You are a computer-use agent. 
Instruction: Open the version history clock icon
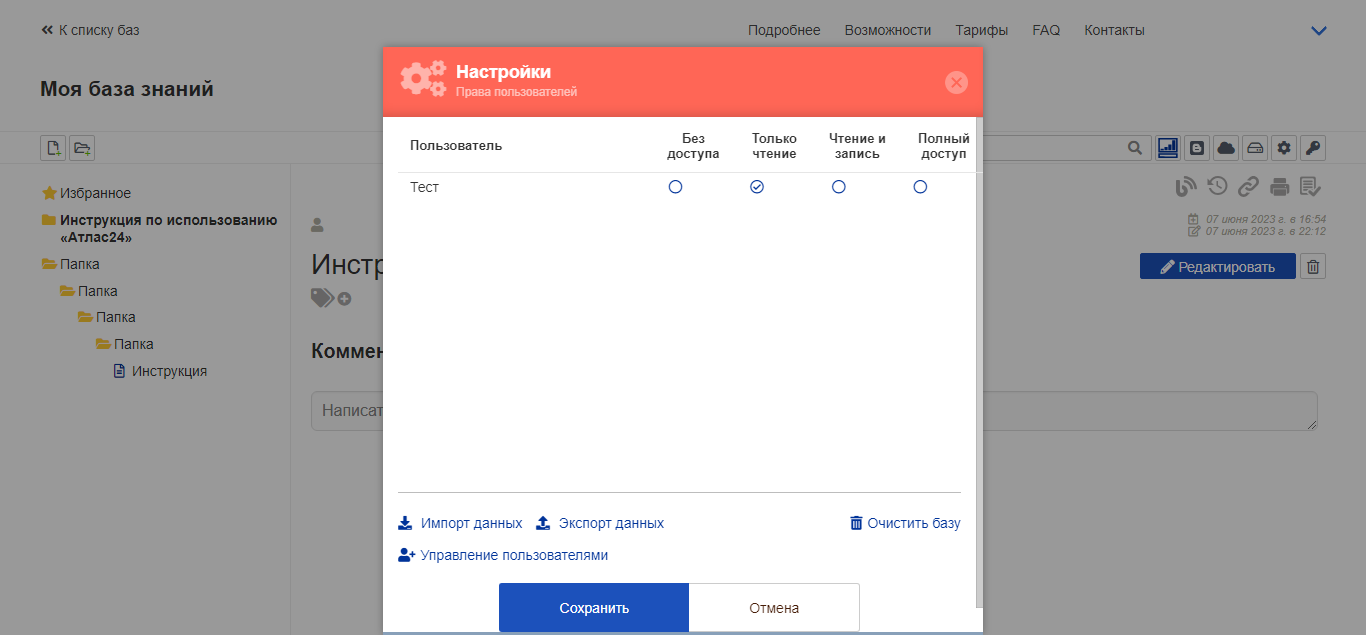coord(1217,186)
